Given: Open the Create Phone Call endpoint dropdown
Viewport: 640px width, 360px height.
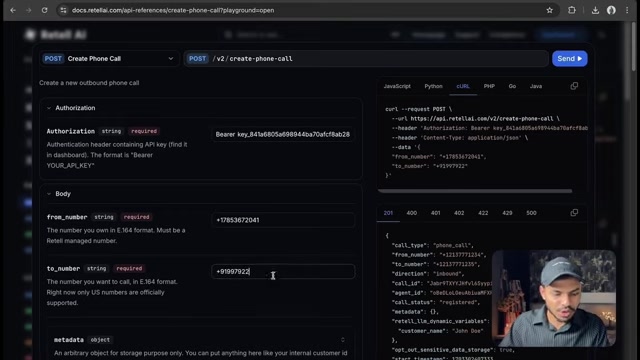Looking at the screenshot, I should (x=109, y=58).
